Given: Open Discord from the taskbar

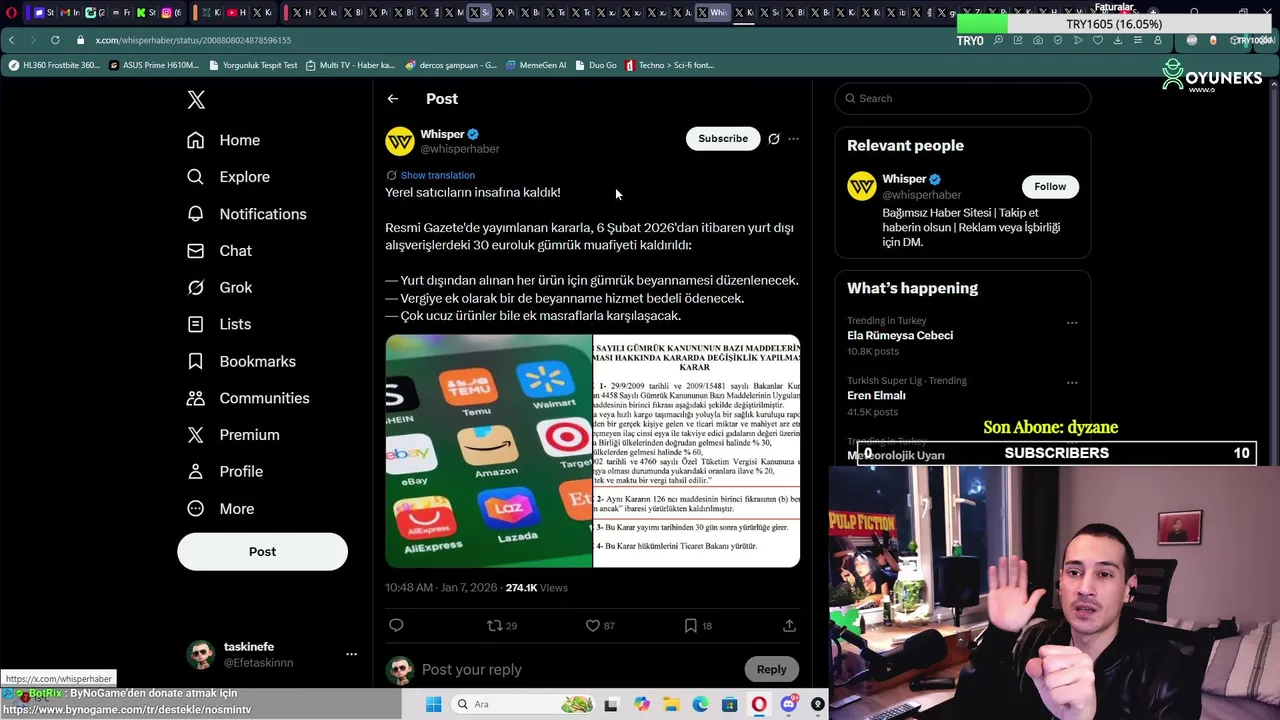Looking at the screenshot, I should point(789,704).
